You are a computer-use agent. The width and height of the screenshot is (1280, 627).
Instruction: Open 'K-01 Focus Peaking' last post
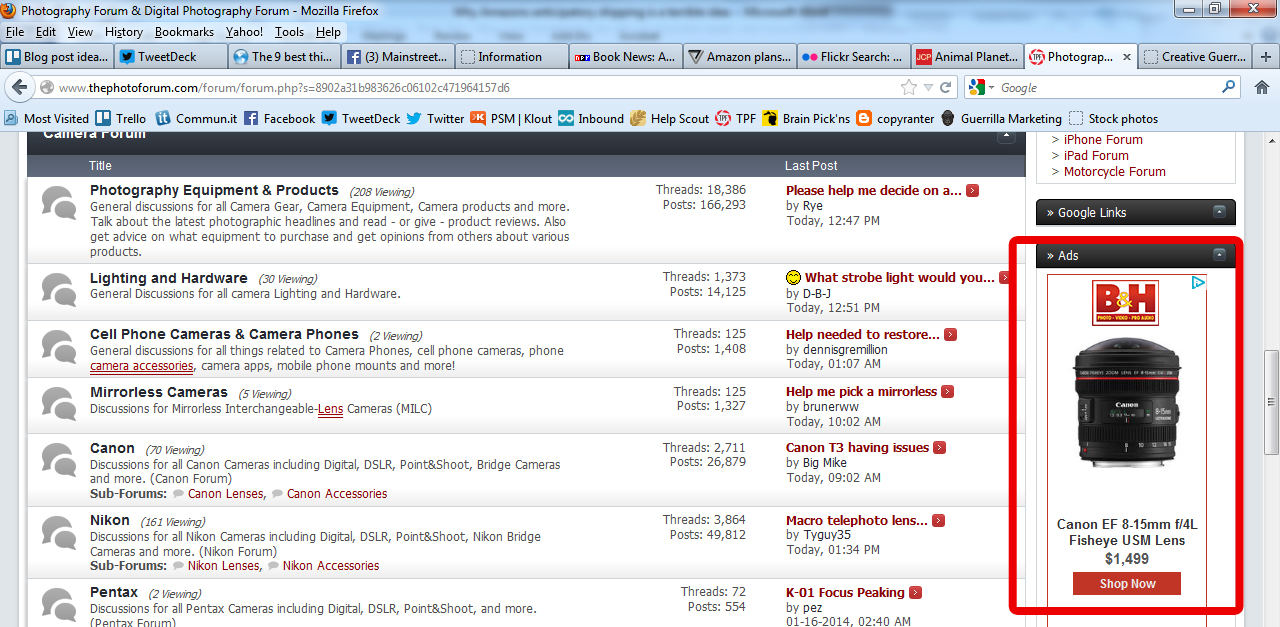point(845,592)
